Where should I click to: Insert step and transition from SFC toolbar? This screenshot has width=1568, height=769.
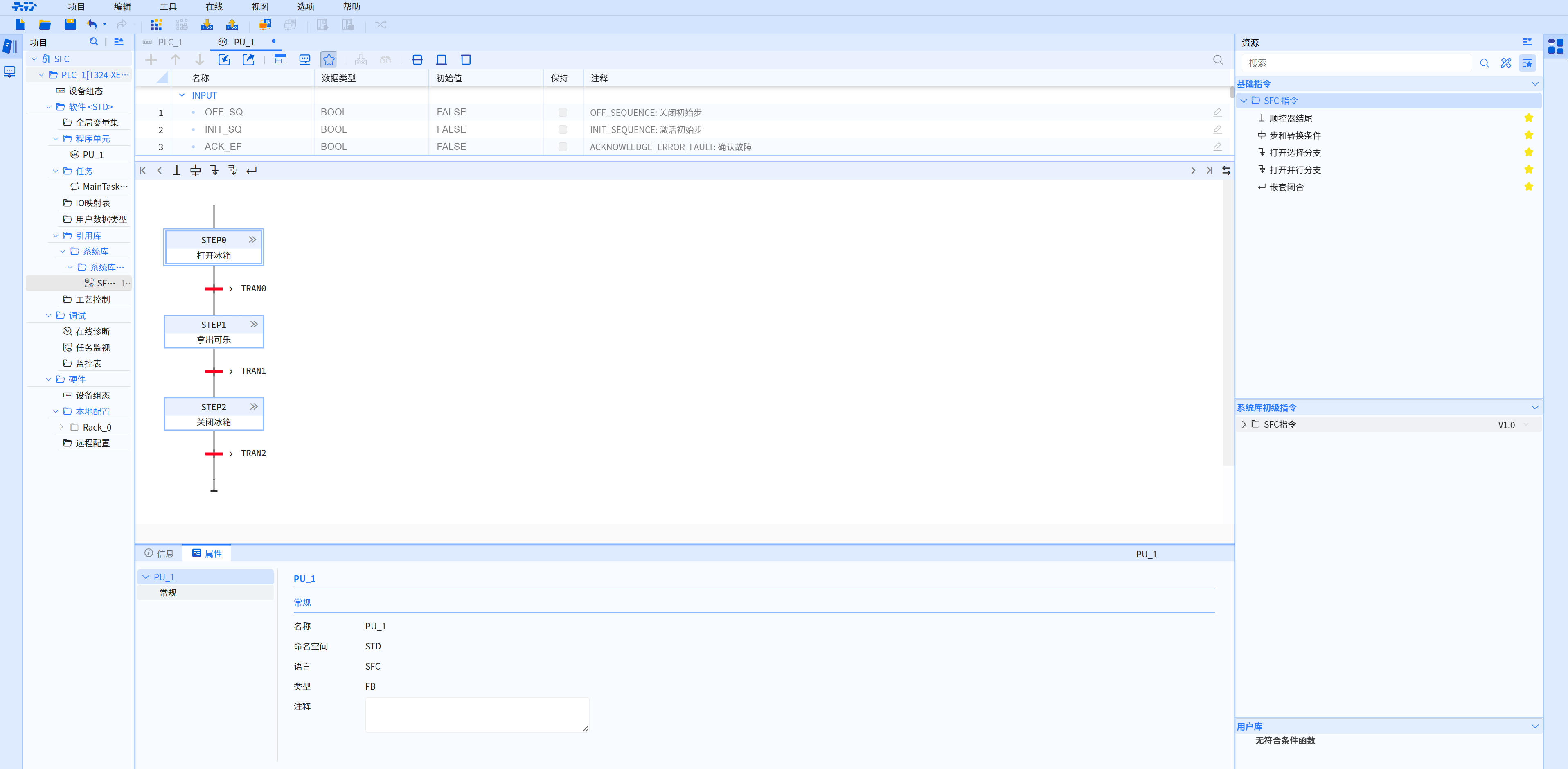[x=196, y=171]
